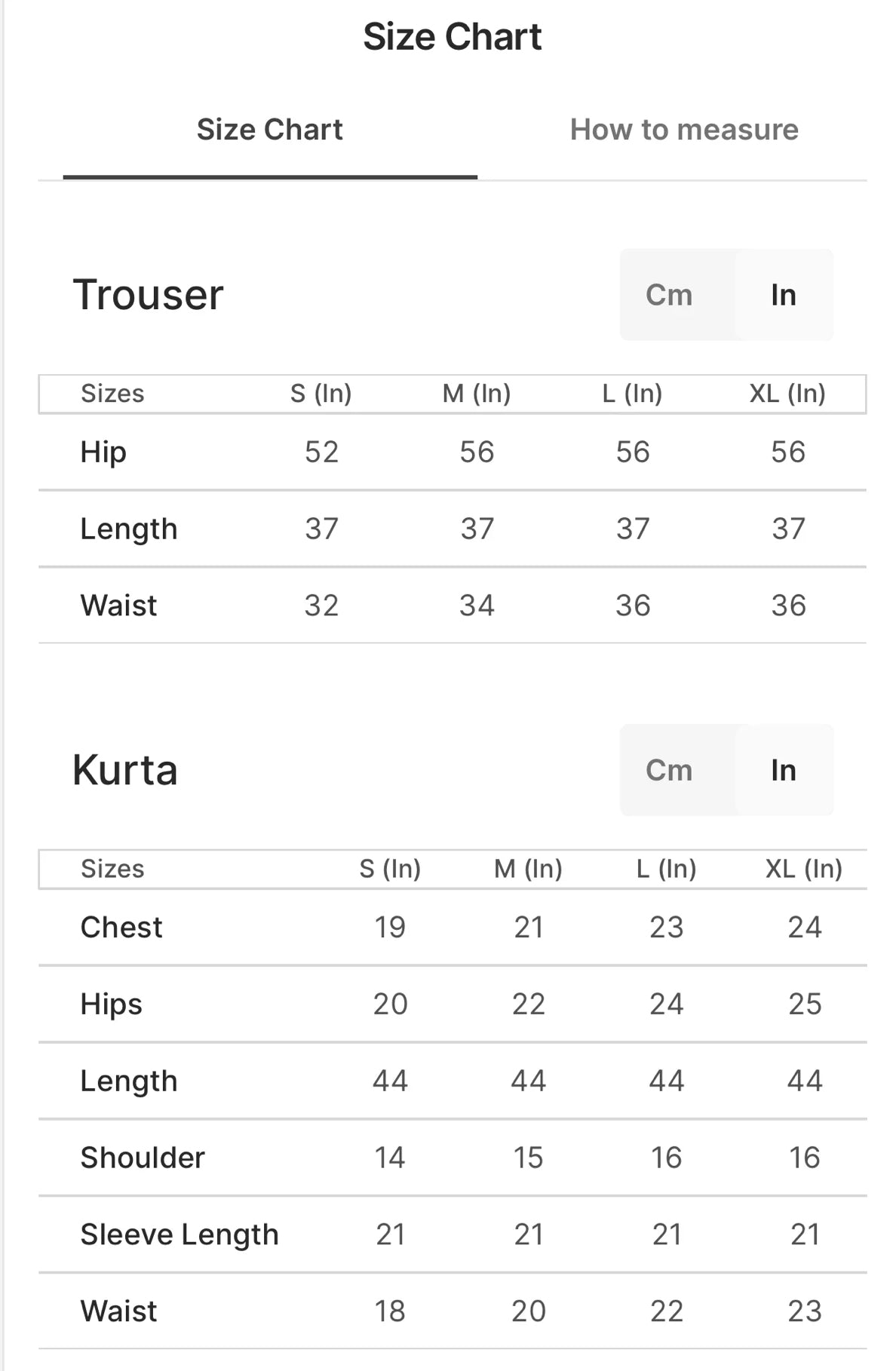Click the Kurta section heading
The image size is (896, 1371).
125,770
